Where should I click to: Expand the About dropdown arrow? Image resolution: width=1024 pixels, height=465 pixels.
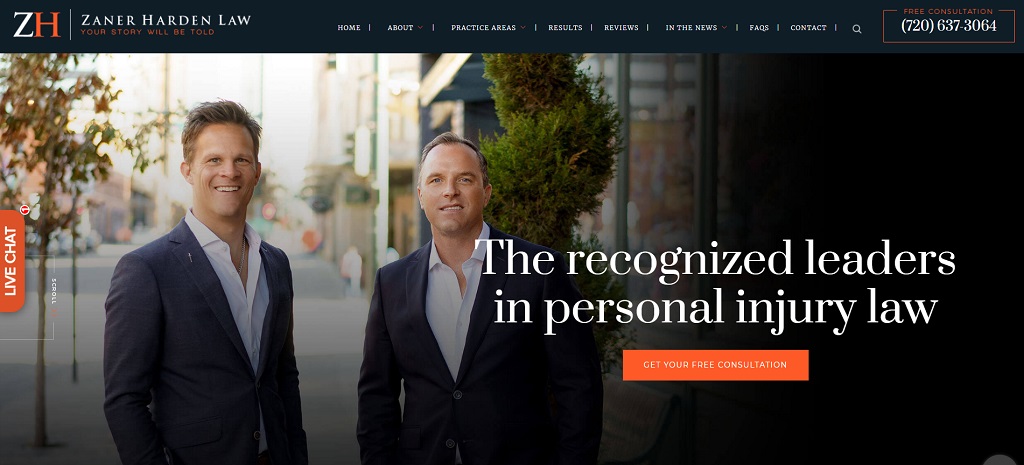(421, 27)
